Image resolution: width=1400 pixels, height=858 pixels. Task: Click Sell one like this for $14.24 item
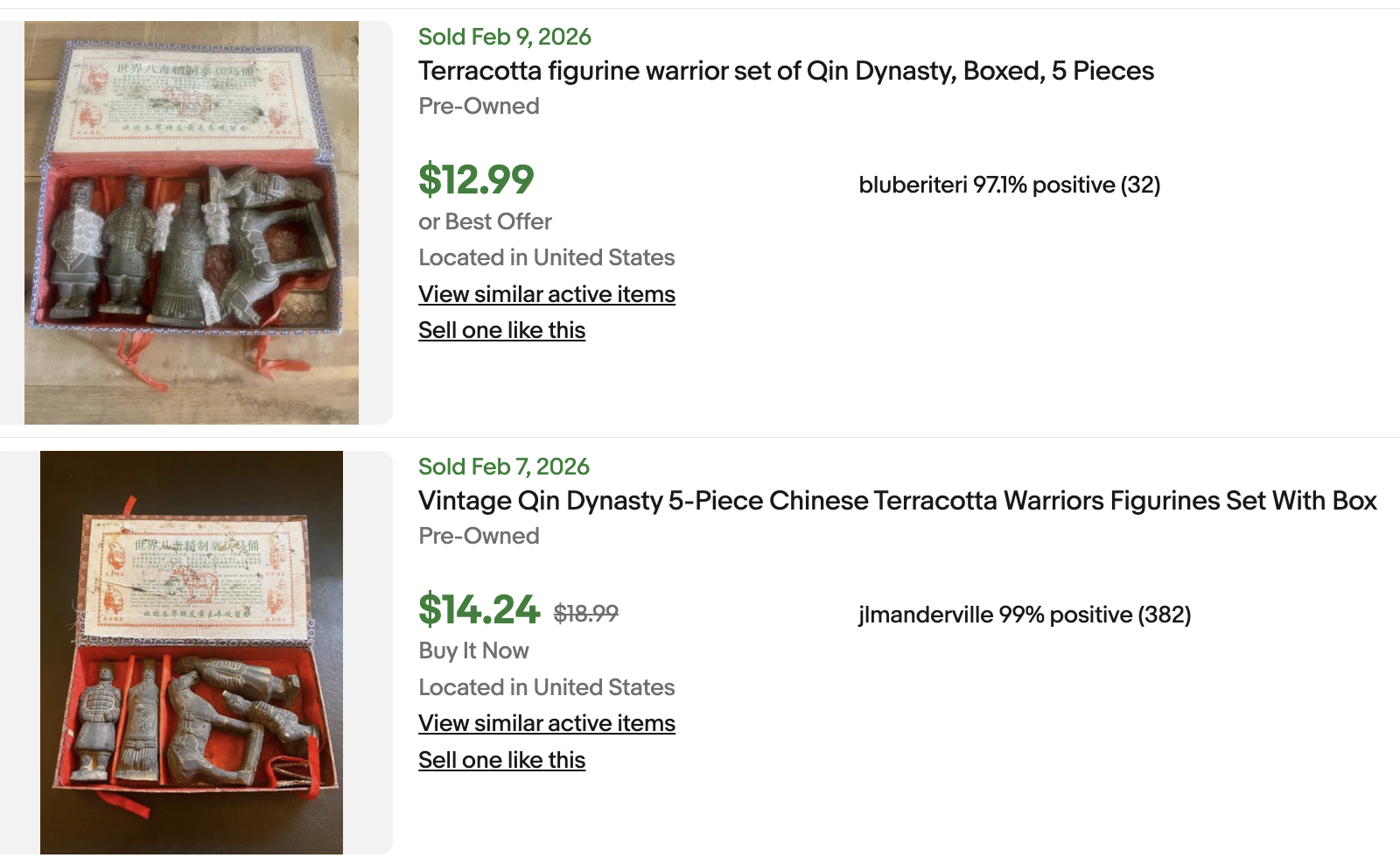pyautogui.click(x=501, y=760)
